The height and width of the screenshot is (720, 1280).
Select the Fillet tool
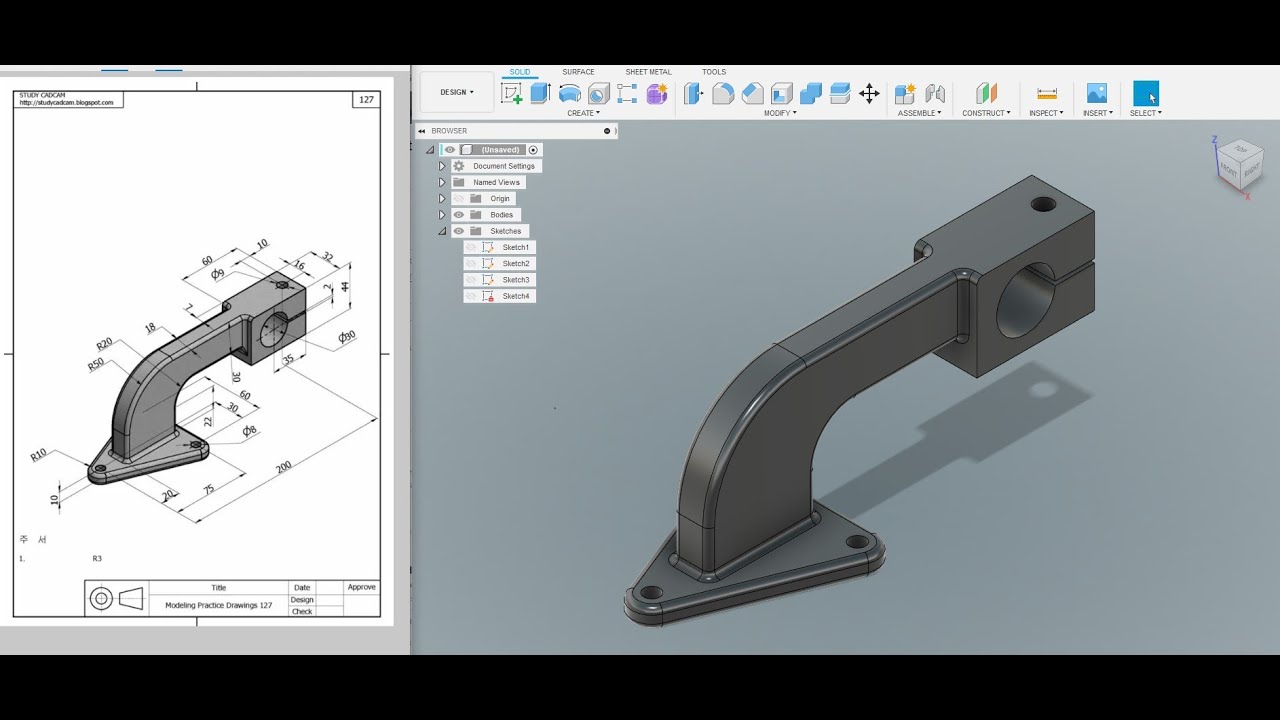coord(723,94)
